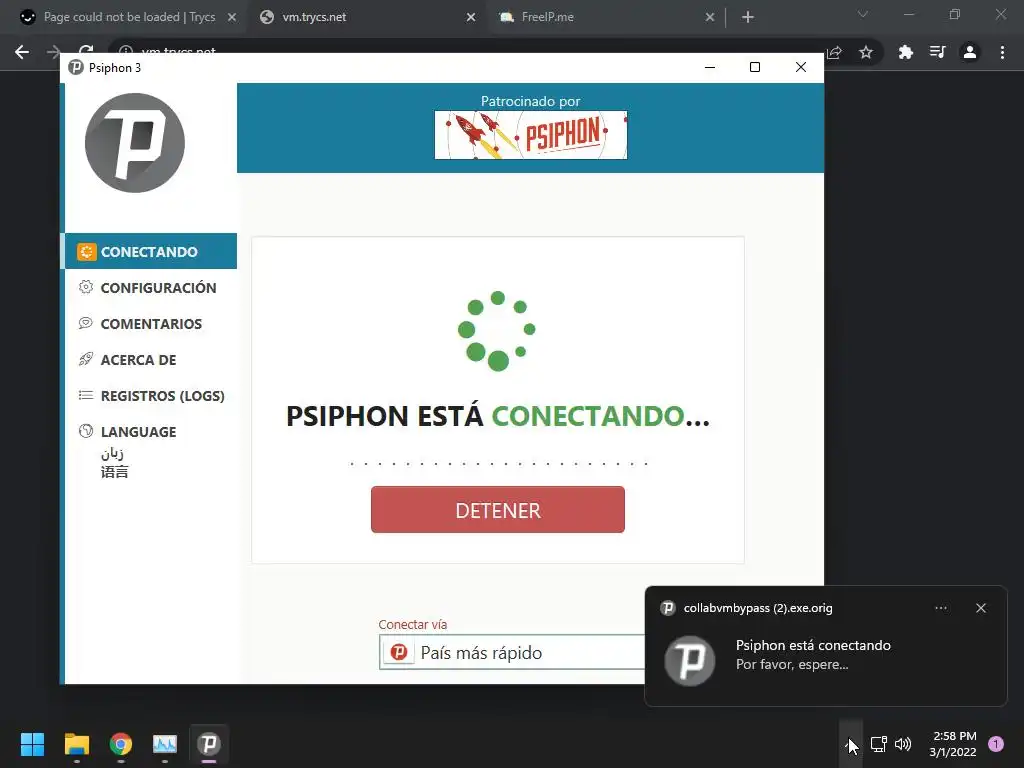Open the clock and date 2:58 PM
The height and width of the screenshot is (768, 1024).
point(953,744)
